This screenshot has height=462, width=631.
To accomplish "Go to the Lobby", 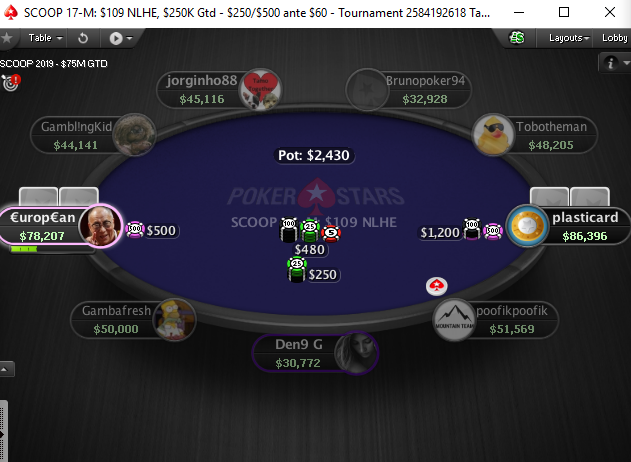I will point(615,38).
